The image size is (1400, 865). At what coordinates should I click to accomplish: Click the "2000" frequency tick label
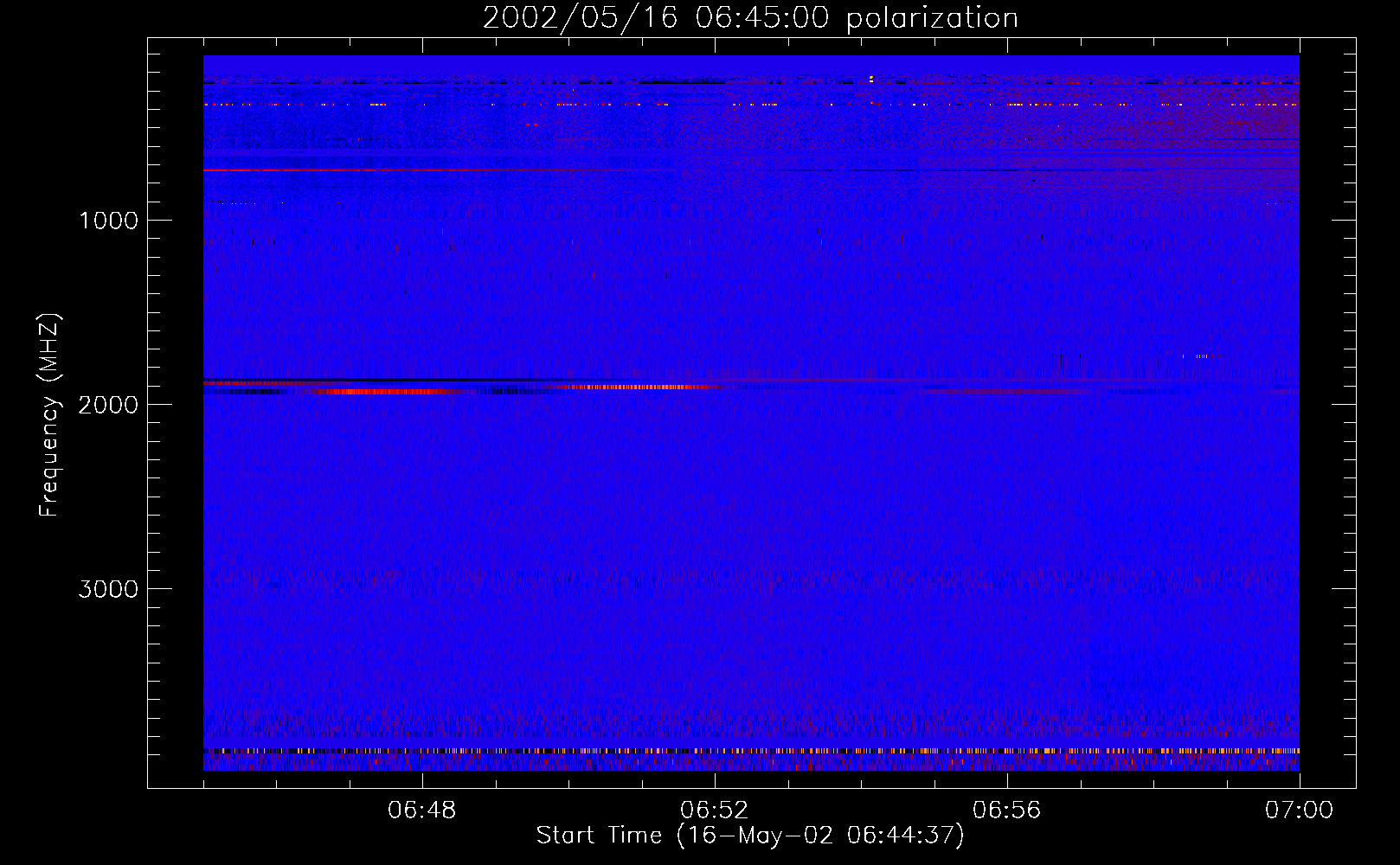108,405
